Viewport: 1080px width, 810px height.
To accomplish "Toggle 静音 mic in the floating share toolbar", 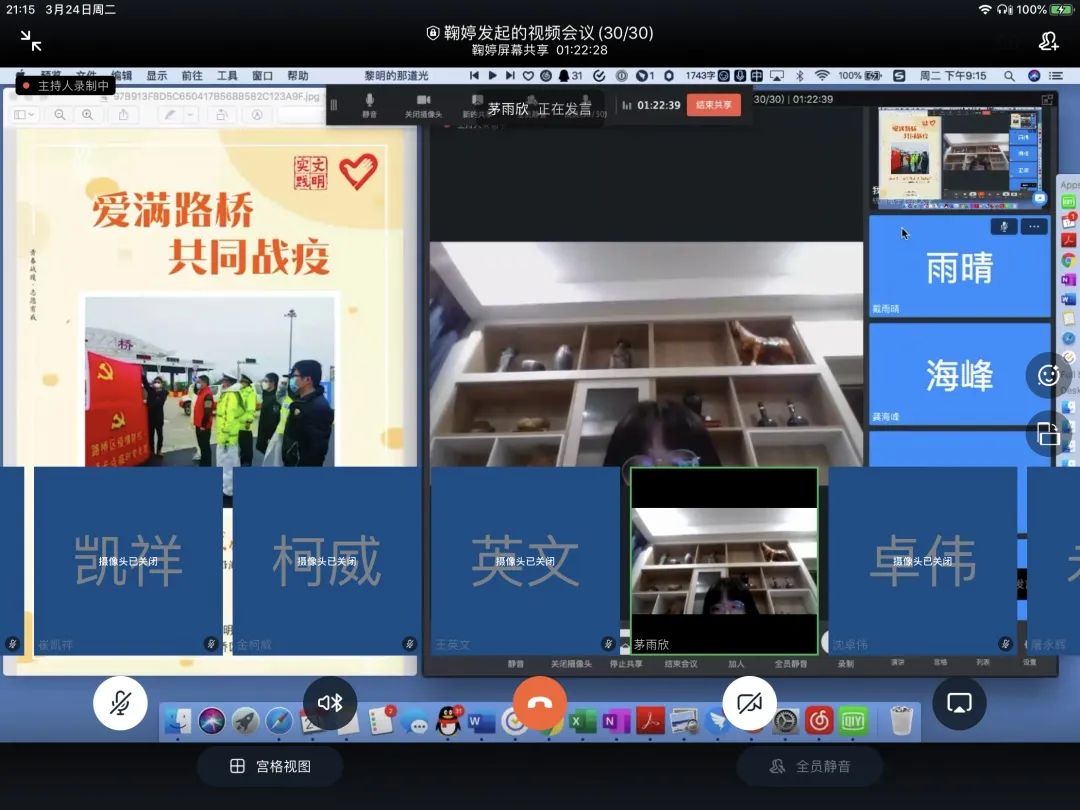I will [370, 105].
